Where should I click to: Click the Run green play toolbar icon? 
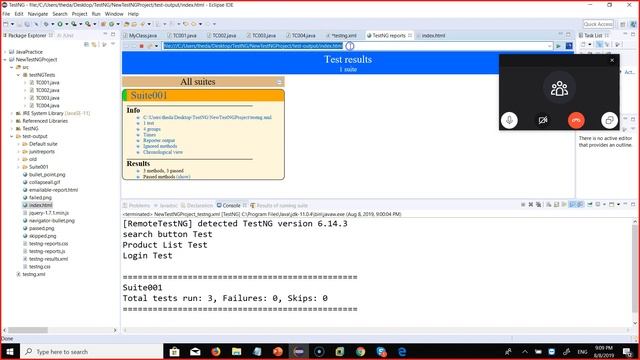coord(60,24)
